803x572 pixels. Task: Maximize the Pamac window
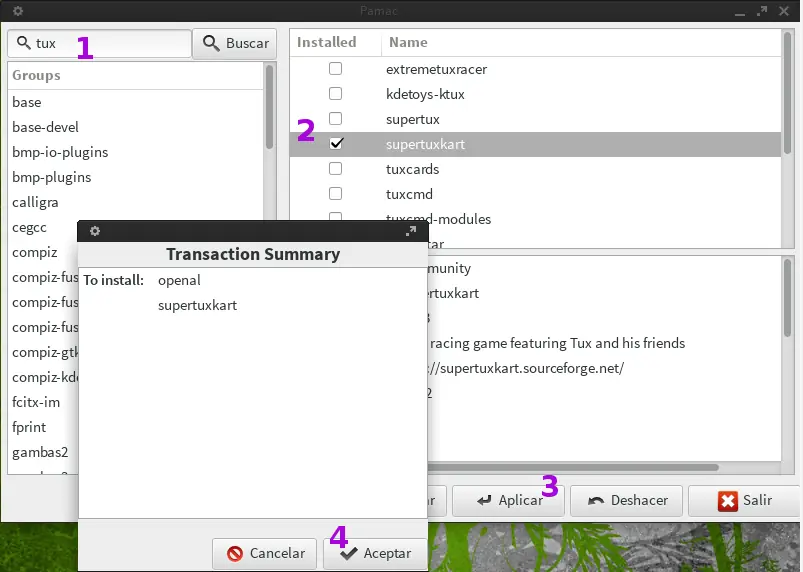coord(762,11)
